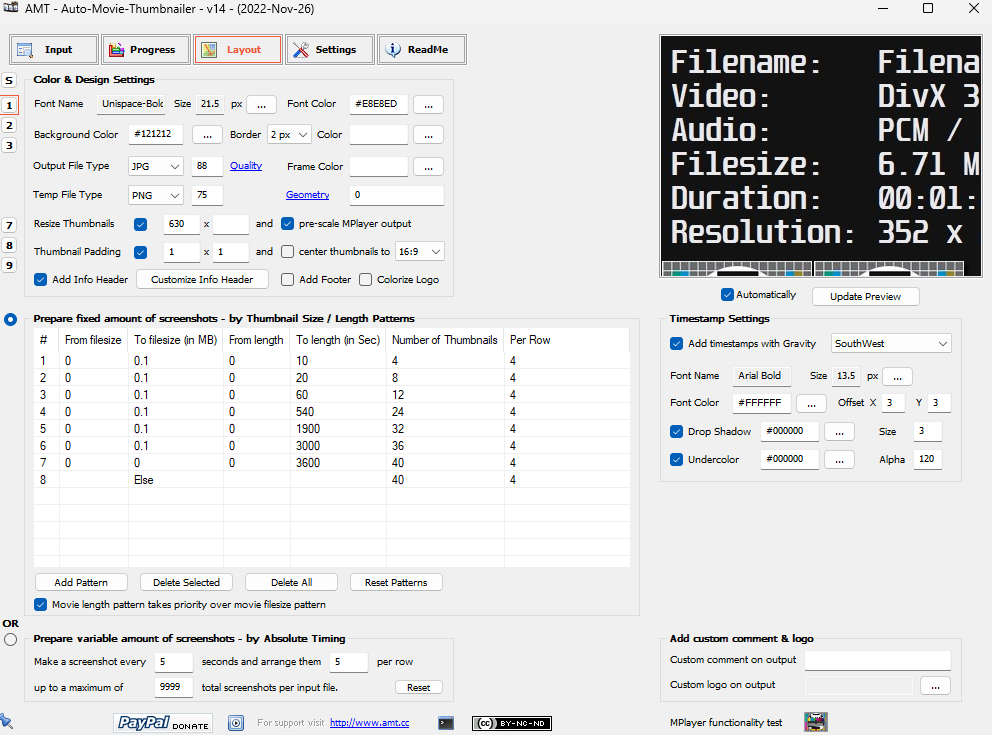Click the PayPal Donate image
992x735 pixels.
point(164,722)
